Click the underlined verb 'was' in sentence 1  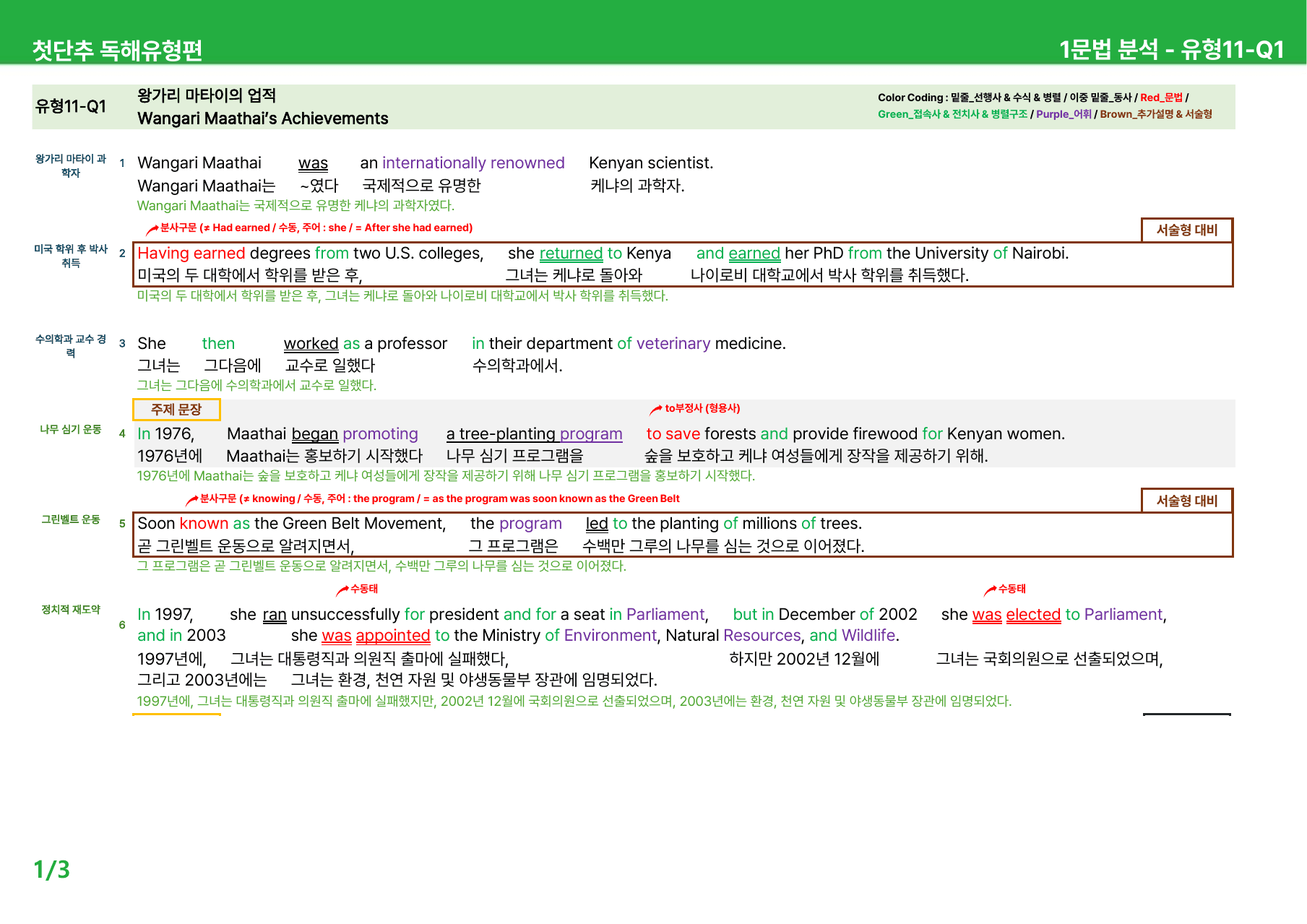tap(313, 163)
